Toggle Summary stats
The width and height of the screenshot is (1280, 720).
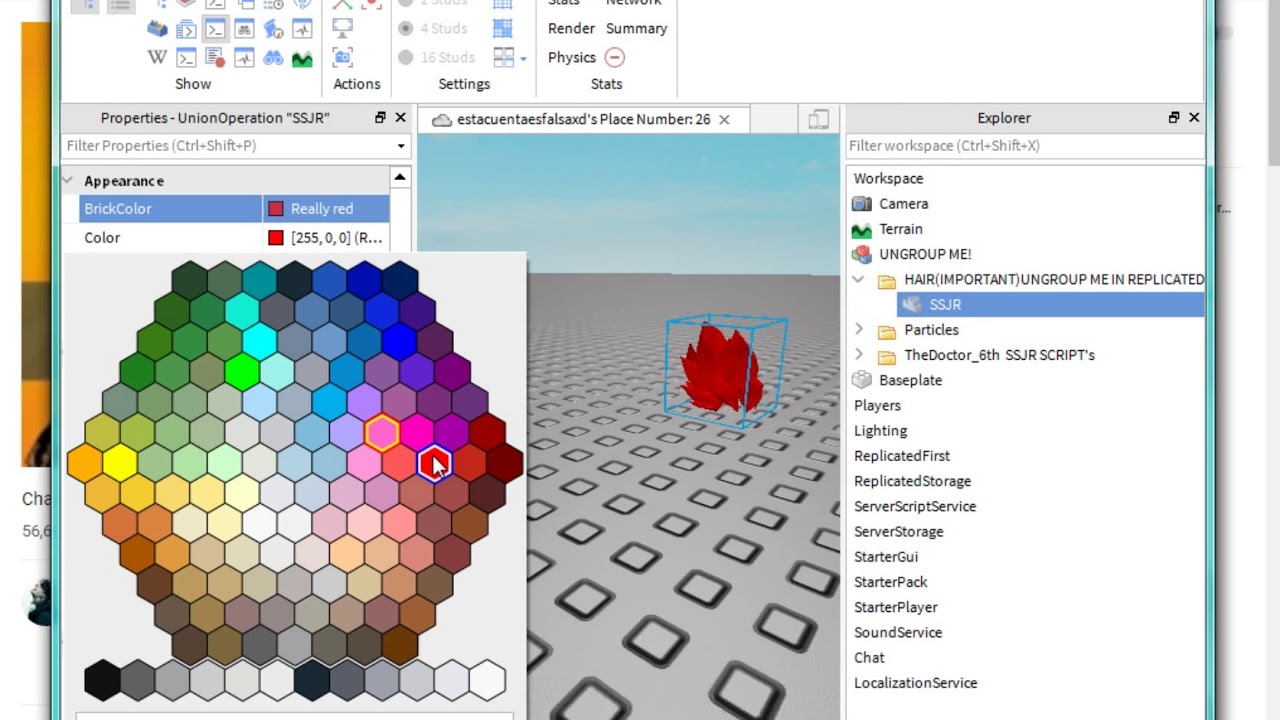636,28
